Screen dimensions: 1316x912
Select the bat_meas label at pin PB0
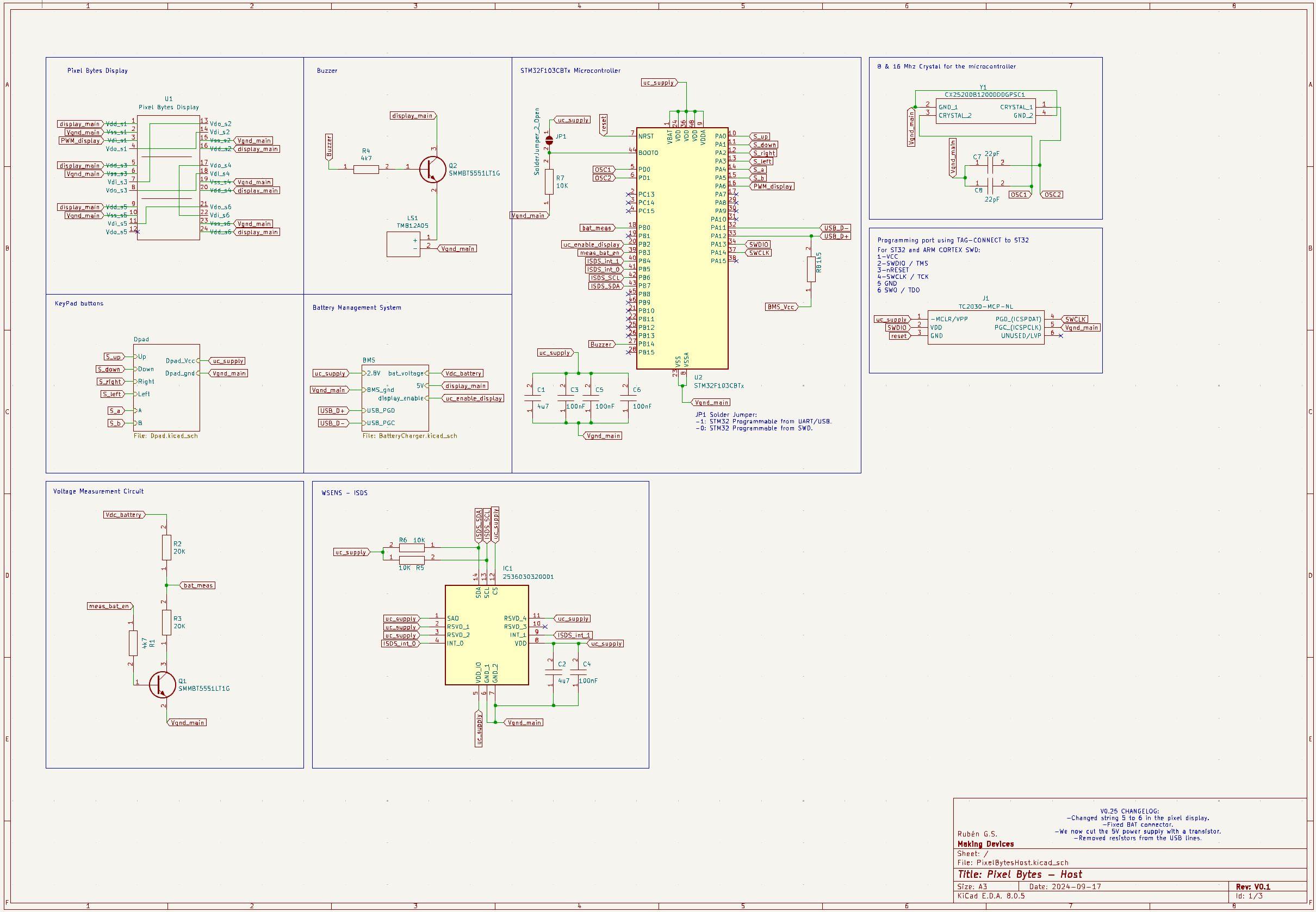pyautogui.click(x=598, y=228)
